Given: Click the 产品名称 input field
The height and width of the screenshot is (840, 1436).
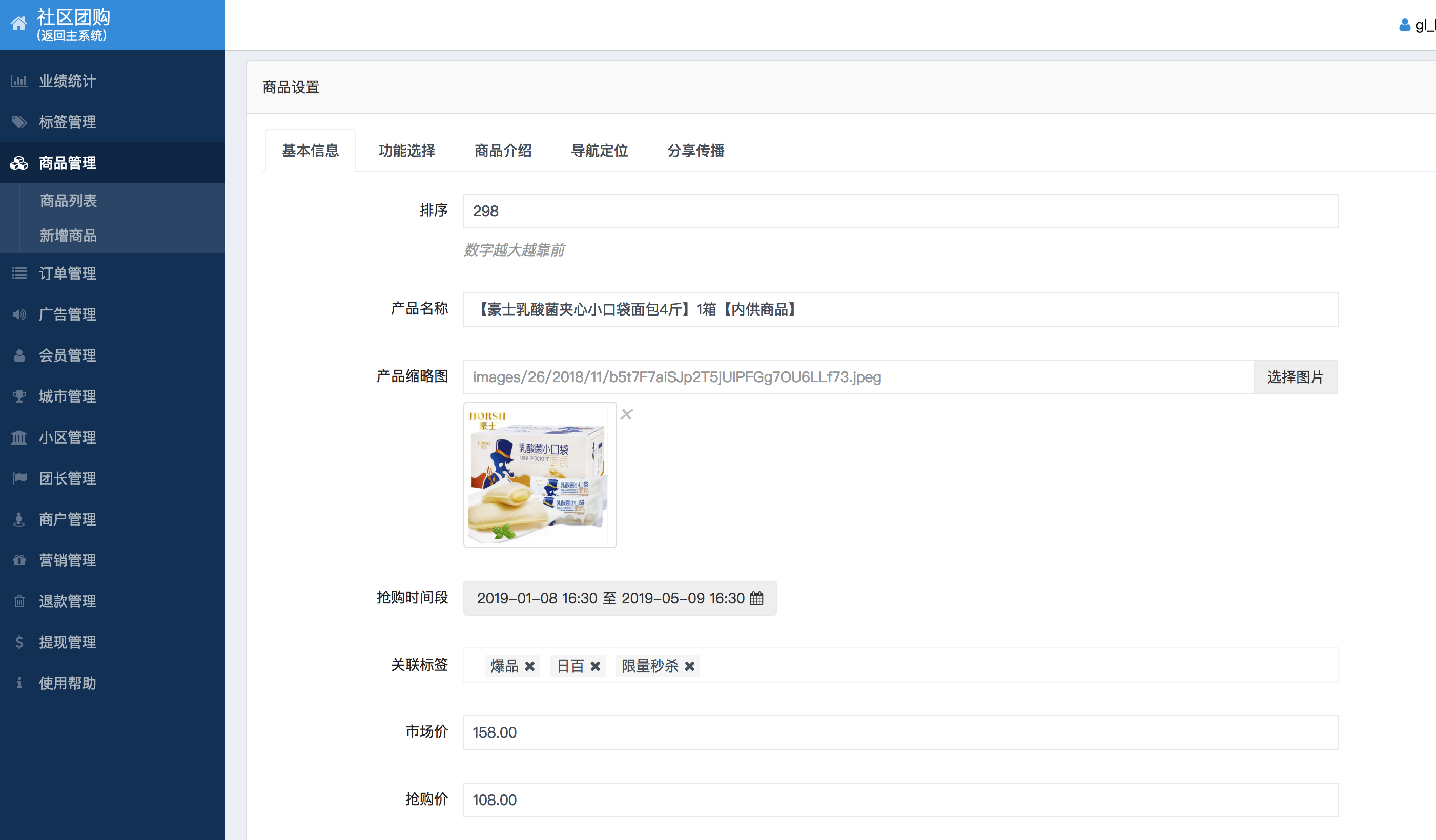Looking at the screenshot, I should click(x=900, y=309).
